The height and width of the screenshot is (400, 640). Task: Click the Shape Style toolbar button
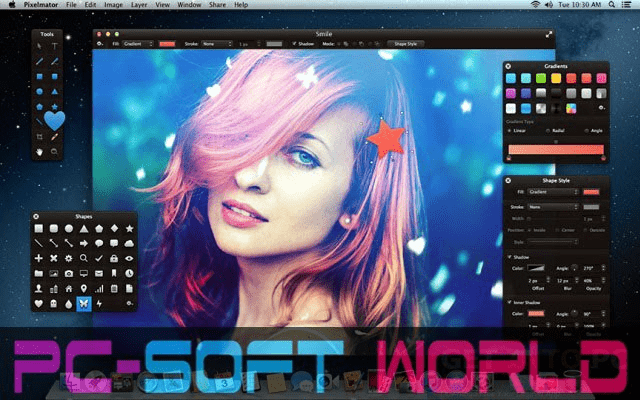click(x=406, y=44)
